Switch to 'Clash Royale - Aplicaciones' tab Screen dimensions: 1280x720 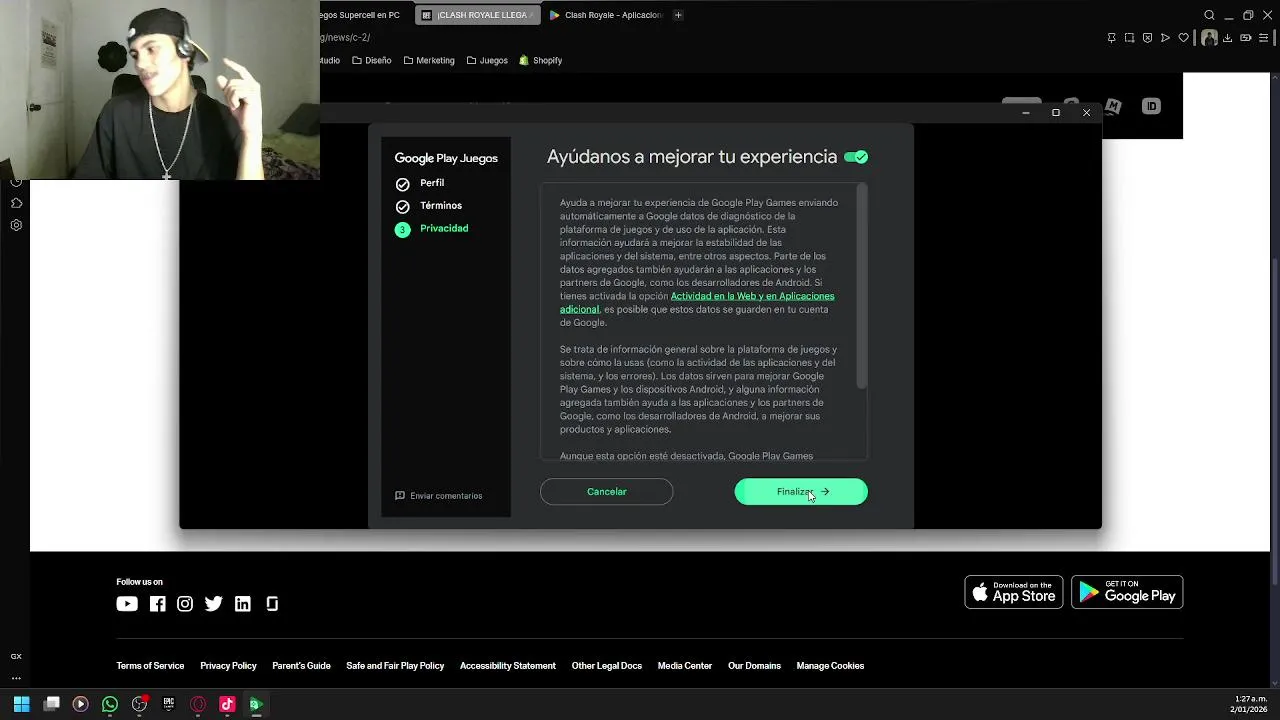[606, 15]
